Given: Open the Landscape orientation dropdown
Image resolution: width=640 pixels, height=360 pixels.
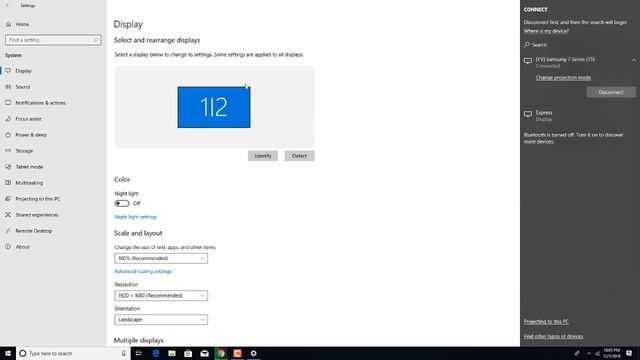Looking at the screenshot, I should [161, 320].
